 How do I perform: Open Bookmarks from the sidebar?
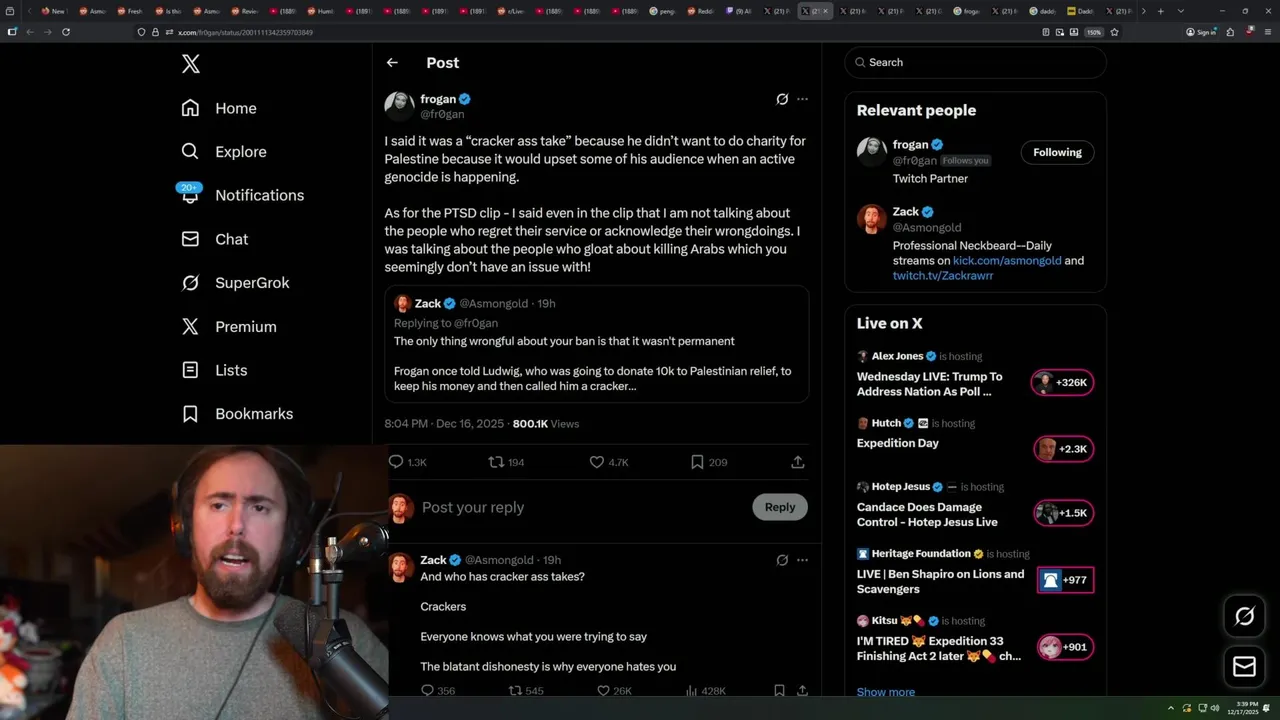(237, 414)
